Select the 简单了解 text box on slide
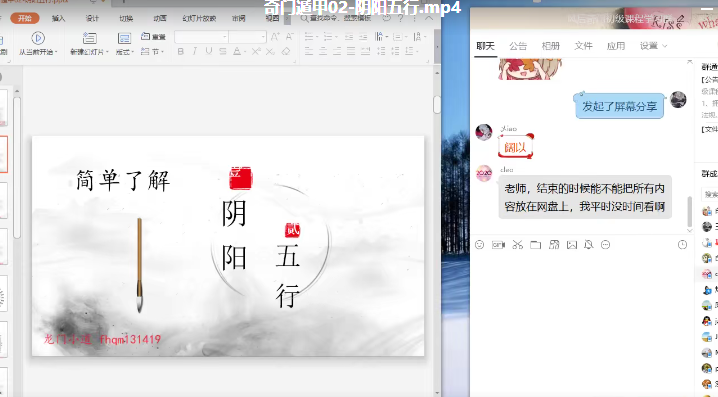 pyautogui.click(x=123, y=179)
